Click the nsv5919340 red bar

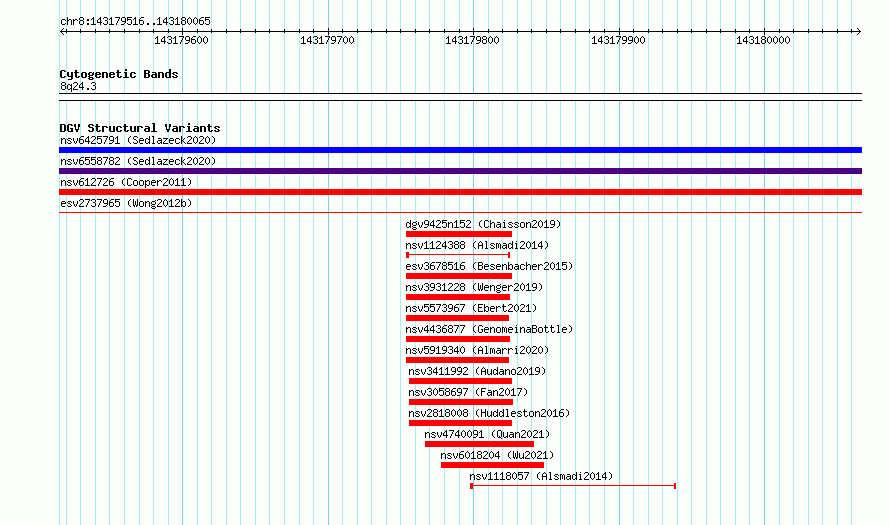coord(457,360)
